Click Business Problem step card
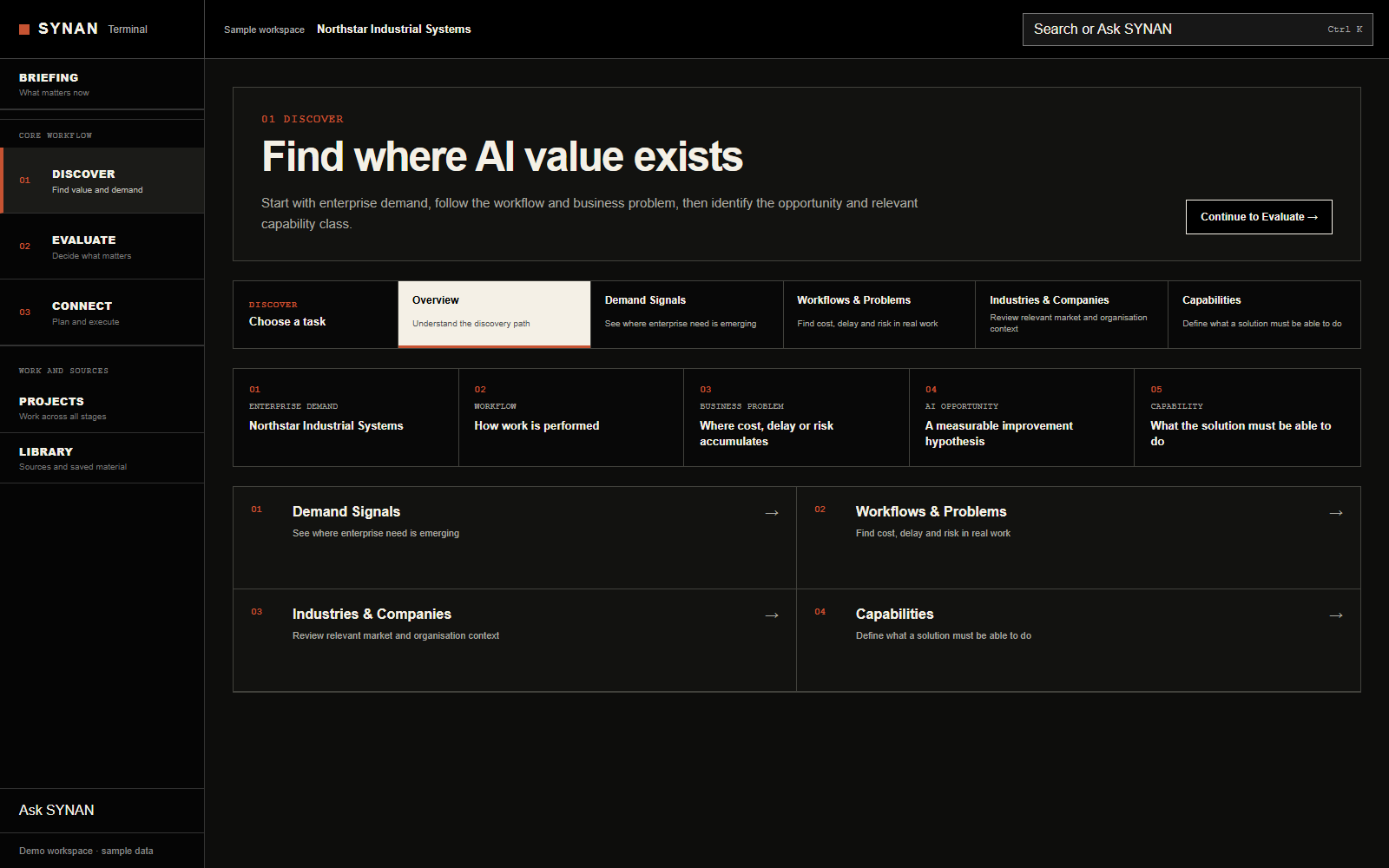1389x868 pixels. point(796,418)
